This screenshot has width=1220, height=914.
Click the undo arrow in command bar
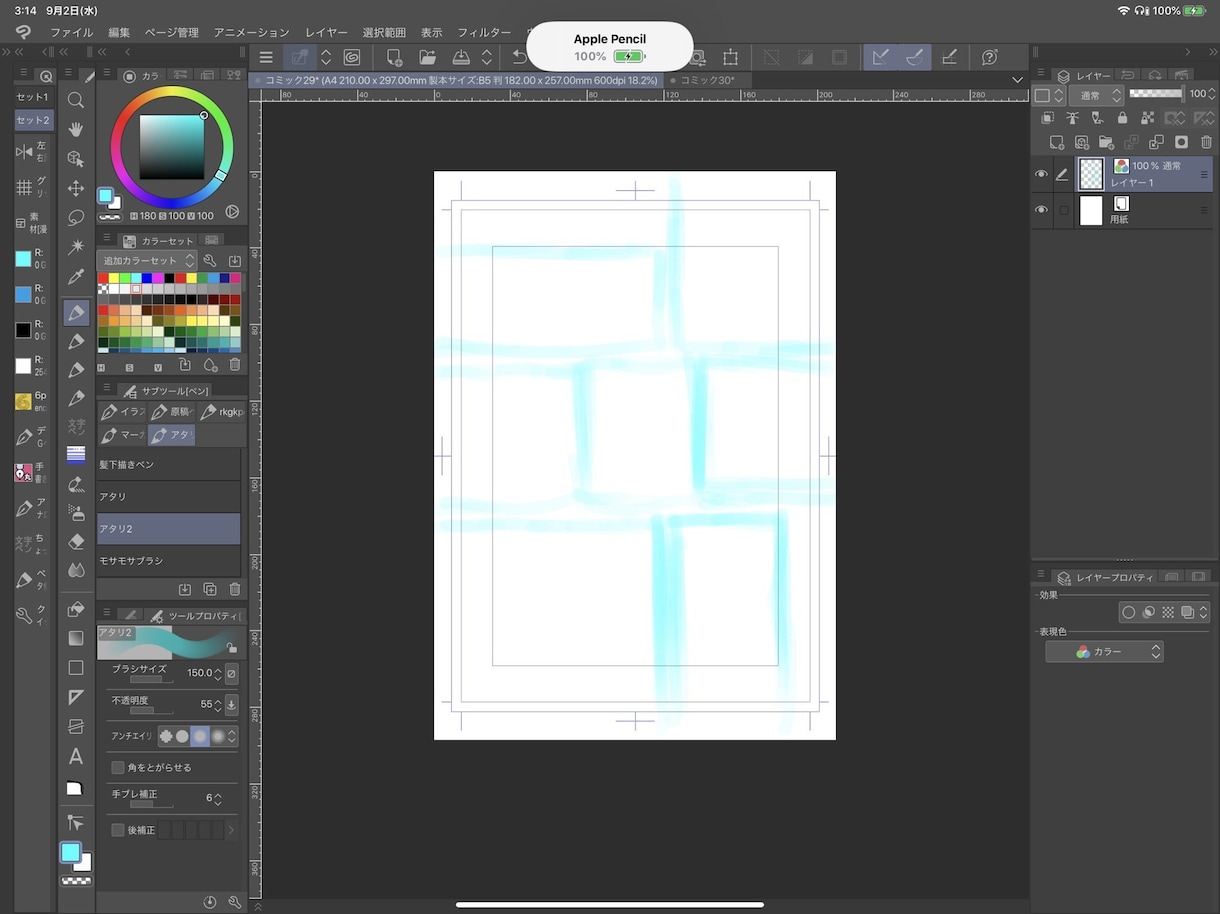coord(520,57)
